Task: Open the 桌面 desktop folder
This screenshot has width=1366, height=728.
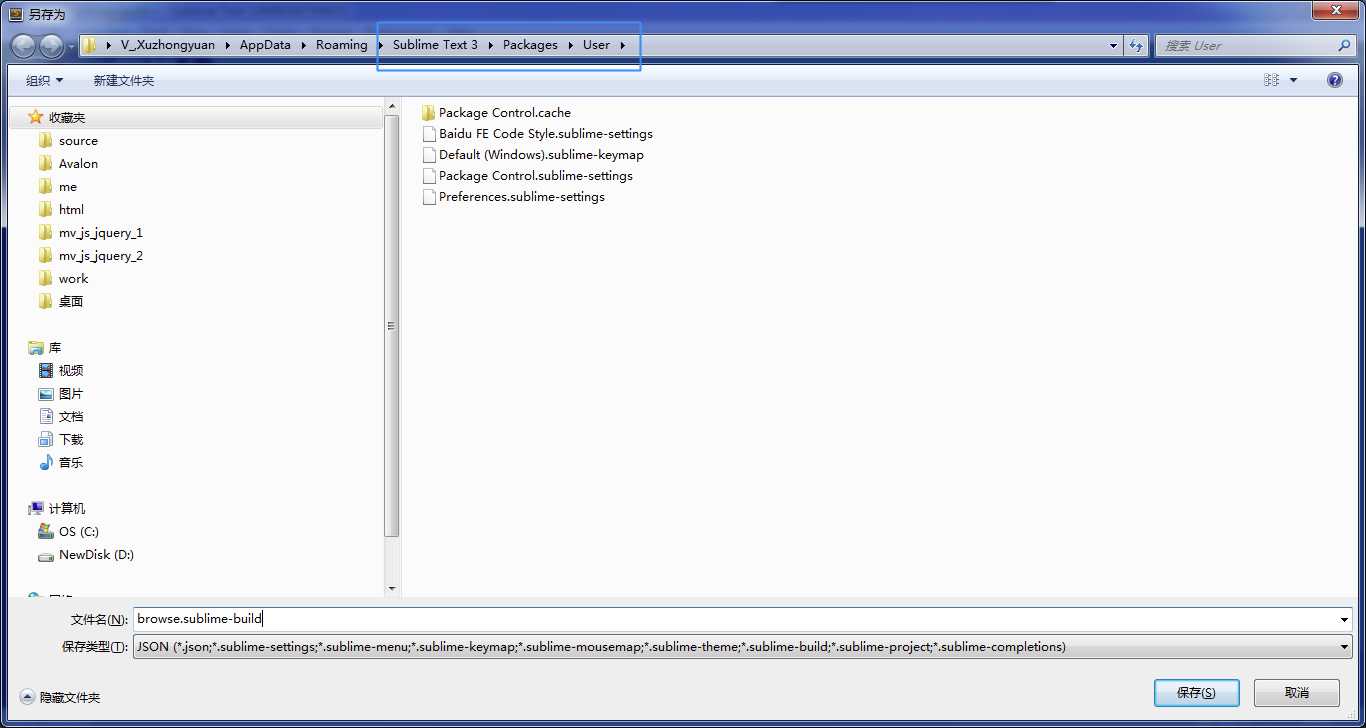Action: [70, 301]
